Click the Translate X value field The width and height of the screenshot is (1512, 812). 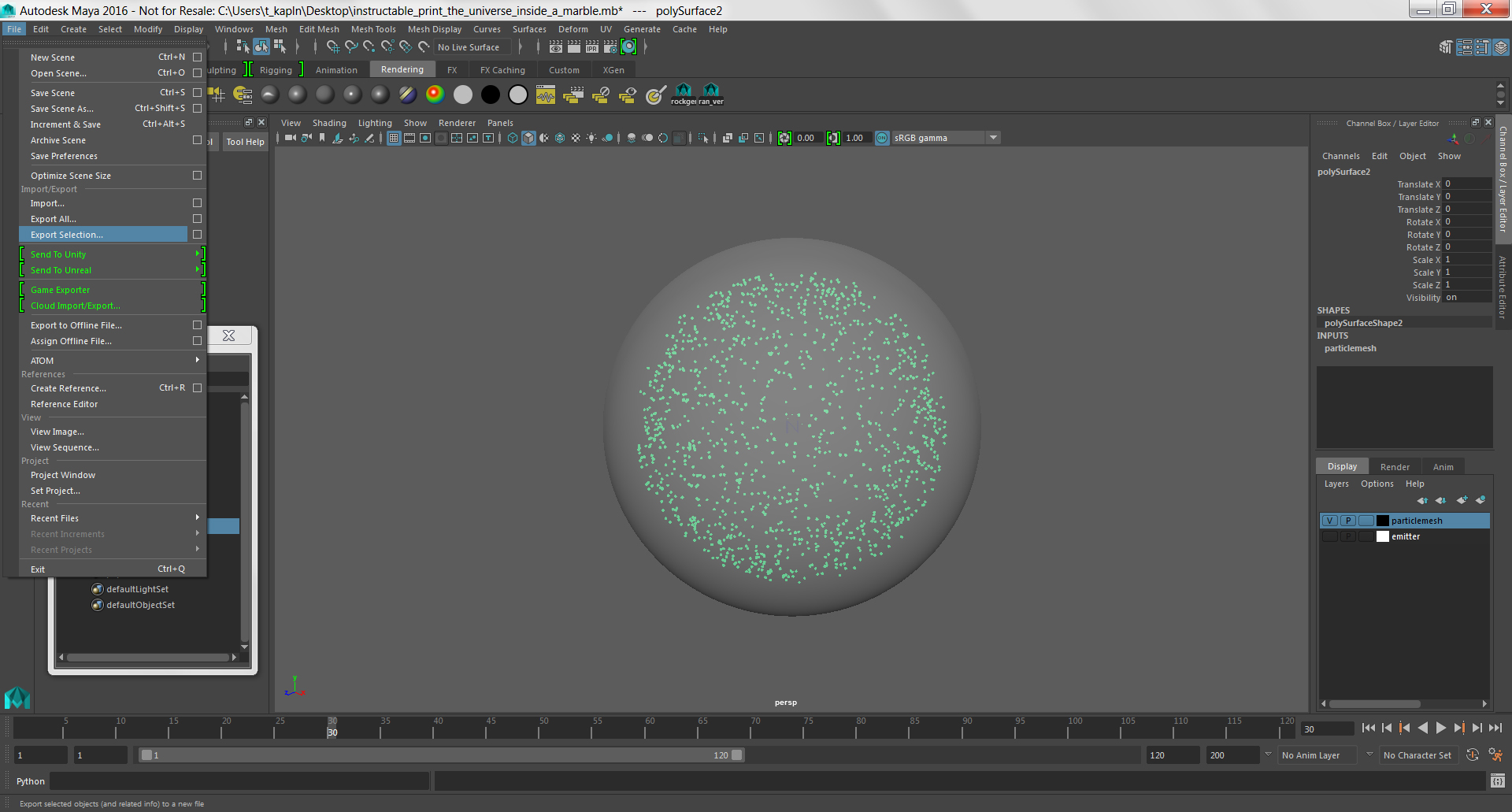(1467, 184)
